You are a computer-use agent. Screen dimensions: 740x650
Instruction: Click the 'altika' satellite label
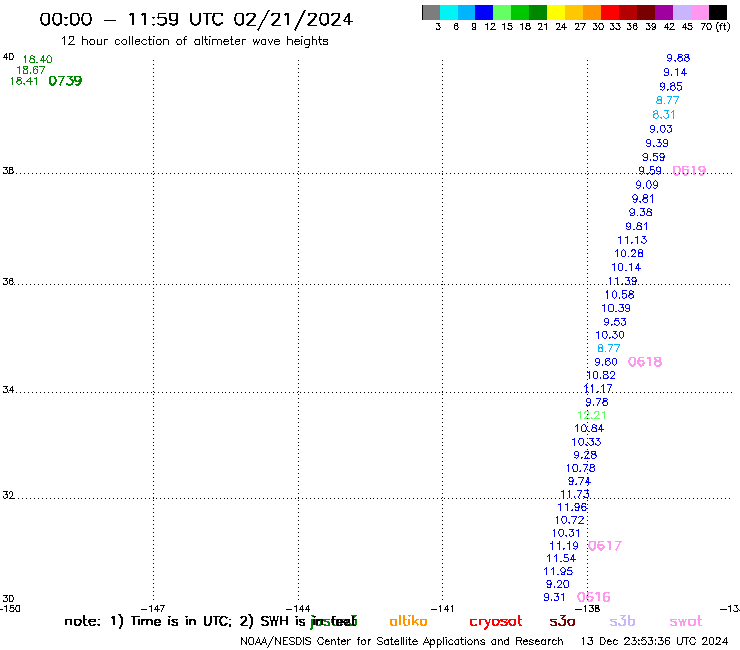tap(408, 621)
